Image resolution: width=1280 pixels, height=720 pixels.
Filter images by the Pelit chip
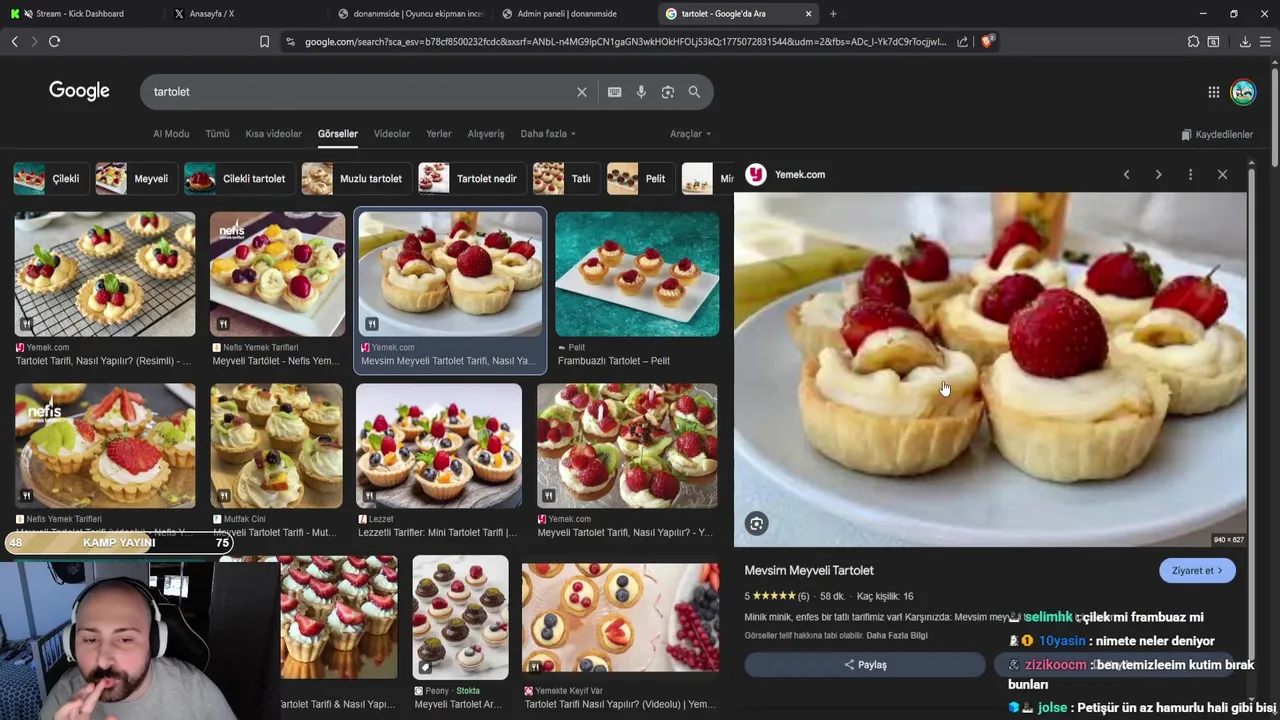(641, 179)
